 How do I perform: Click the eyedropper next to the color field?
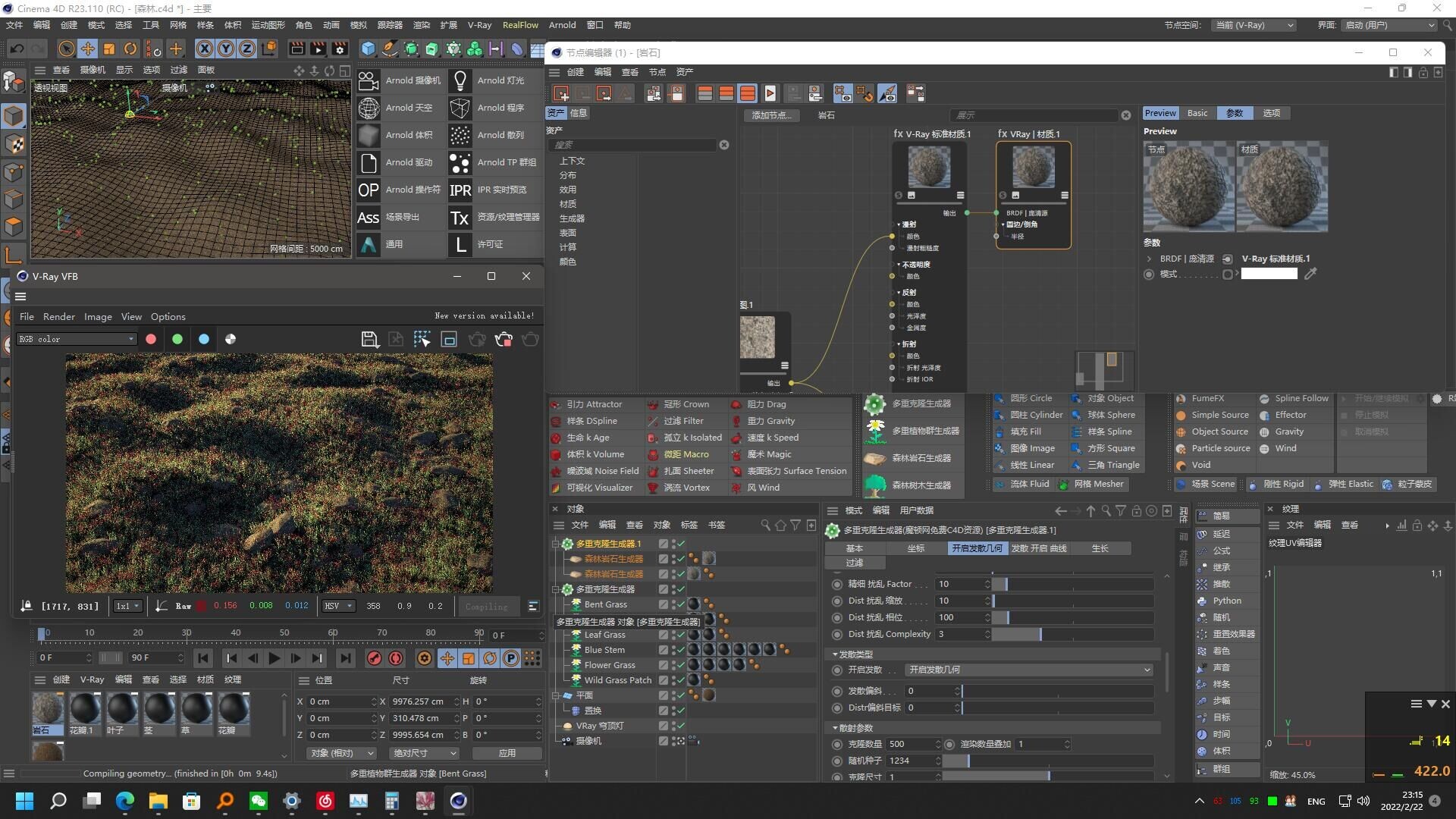tap(1310, 274)
